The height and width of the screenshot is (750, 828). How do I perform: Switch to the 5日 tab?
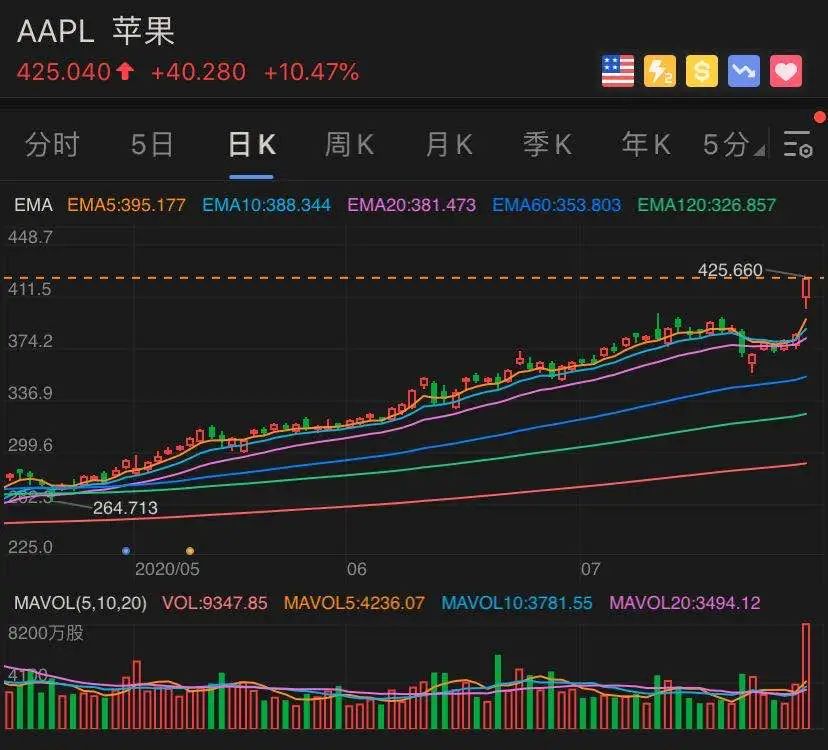click(x=152, y=144)
